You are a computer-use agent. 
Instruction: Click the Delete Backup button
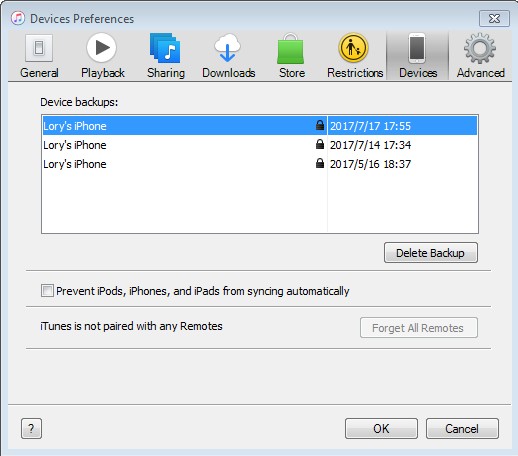[x=431, y=253]
